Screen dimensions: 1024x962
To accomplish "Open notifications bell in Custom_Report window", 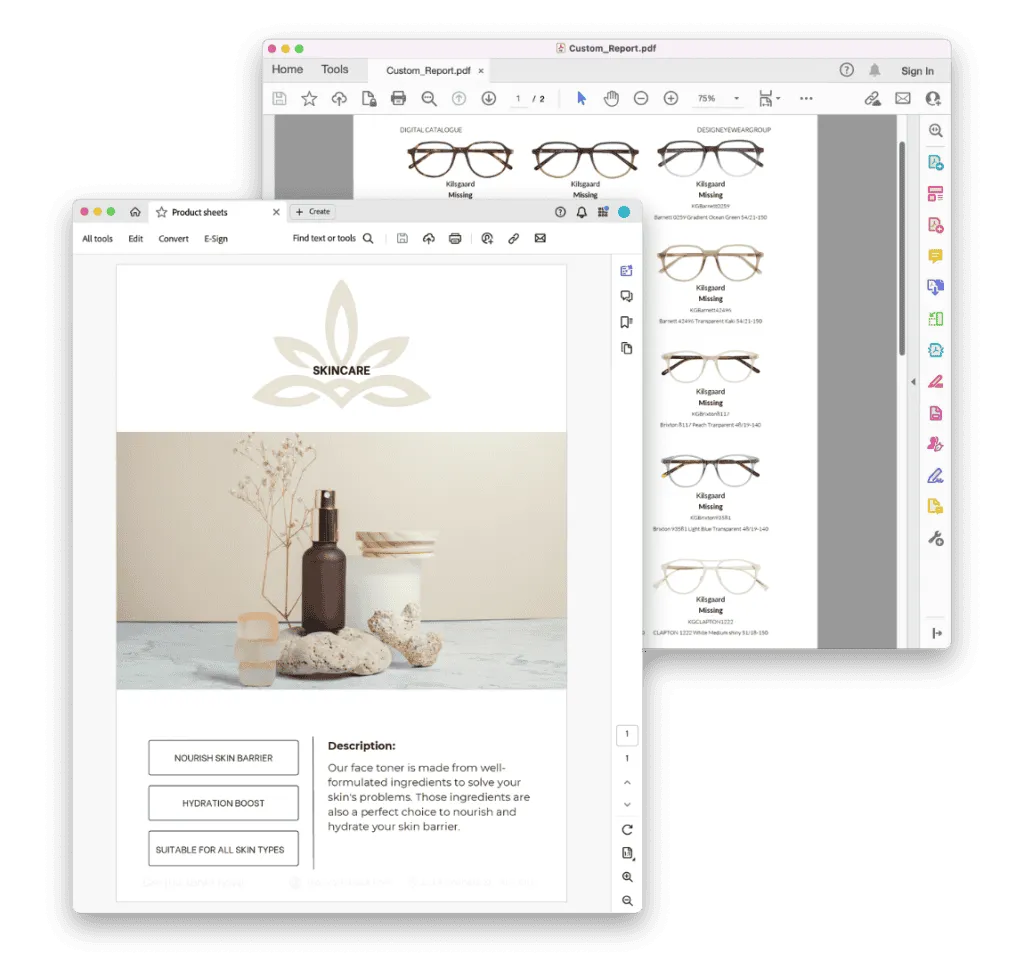I will (x=875, y=70).
